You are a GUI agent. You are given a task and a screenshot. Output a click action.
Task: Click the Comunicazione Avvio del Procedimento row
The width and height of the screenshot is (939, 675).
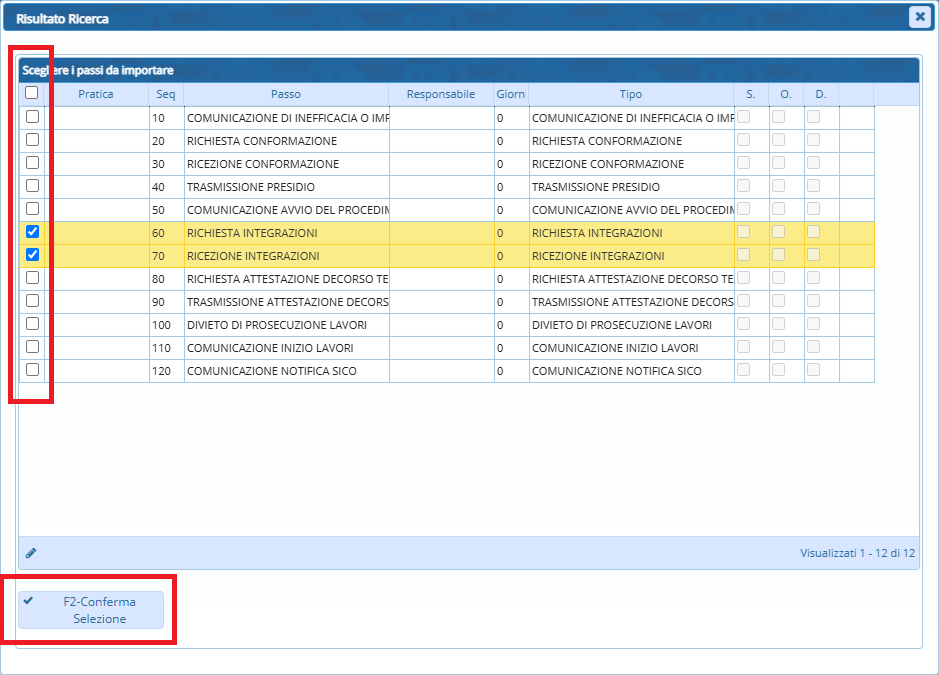click(x=287, y=210)
